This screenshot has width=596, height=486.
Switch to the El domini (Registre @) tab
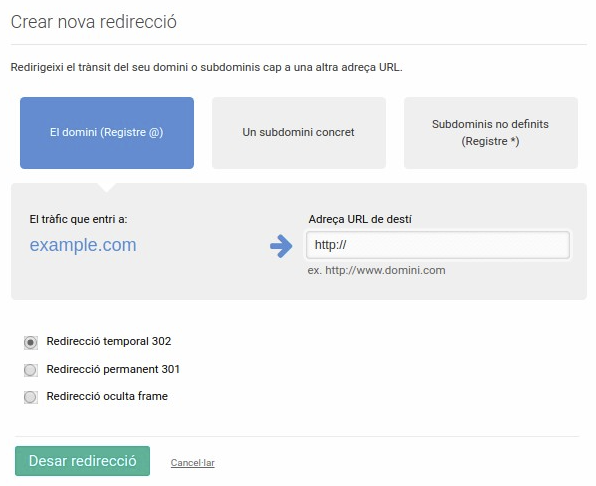click(107, 133)
